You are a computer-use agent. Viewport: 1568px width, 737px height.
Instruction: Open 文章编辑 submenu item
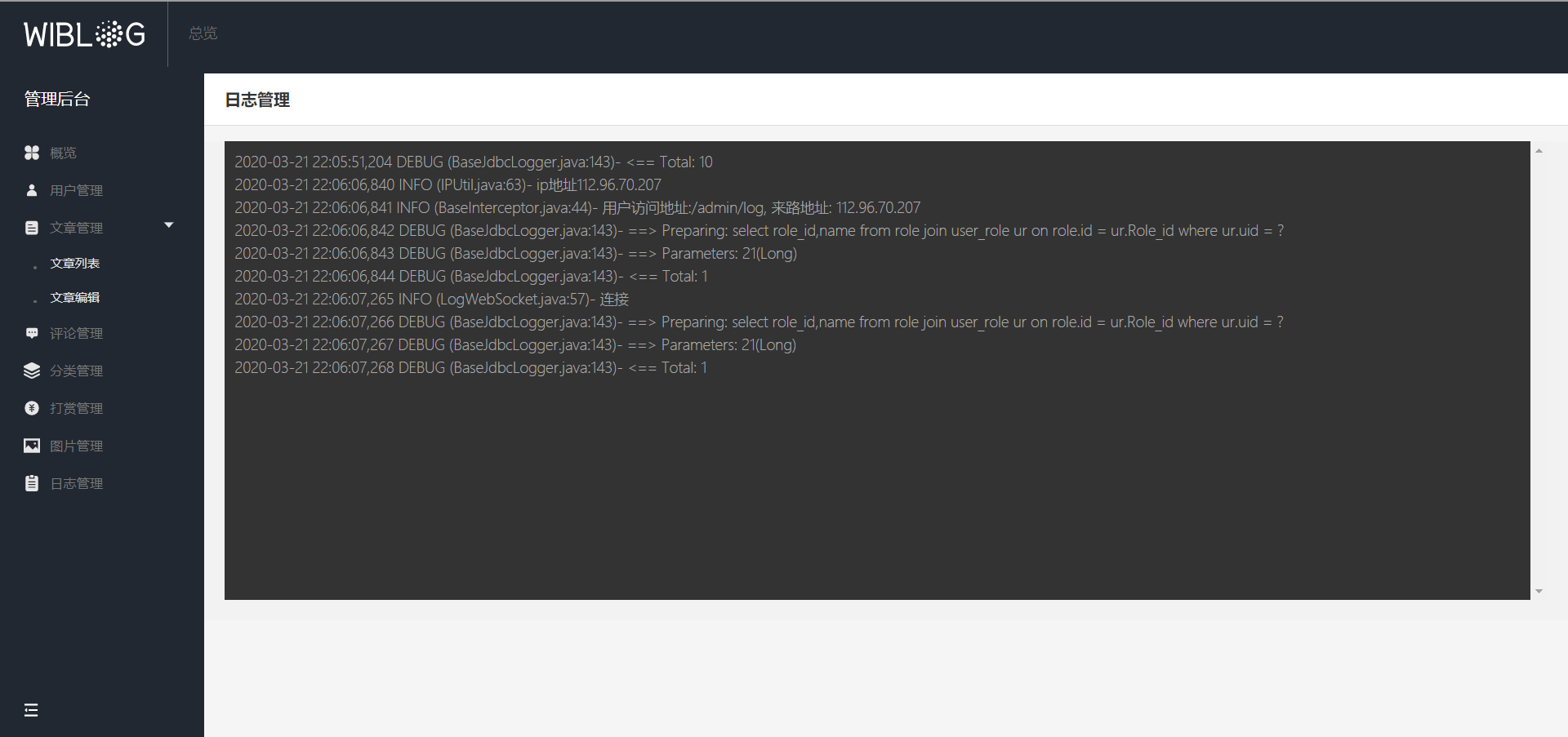[75, 298]
